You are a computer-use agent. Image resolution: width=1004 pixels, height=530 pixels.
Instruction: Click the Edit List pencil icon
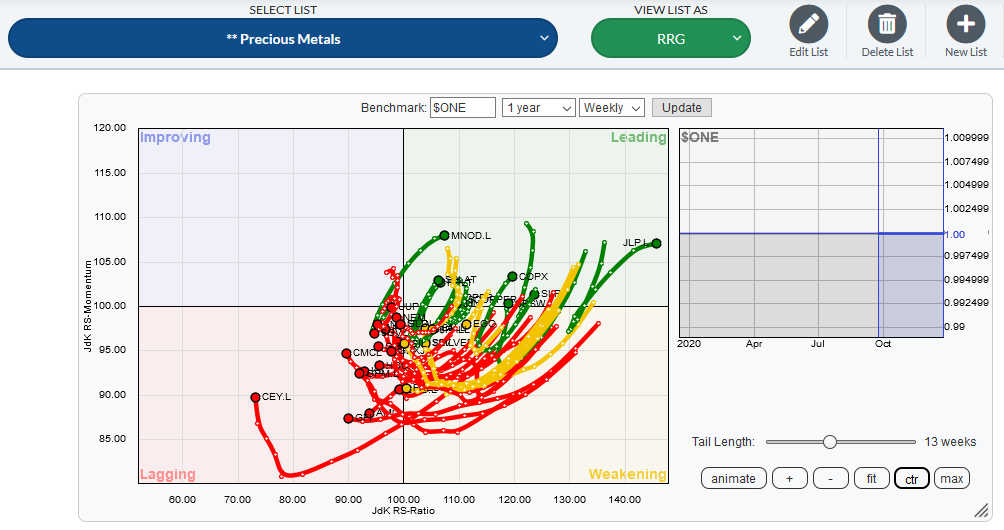tap(808, 24)
